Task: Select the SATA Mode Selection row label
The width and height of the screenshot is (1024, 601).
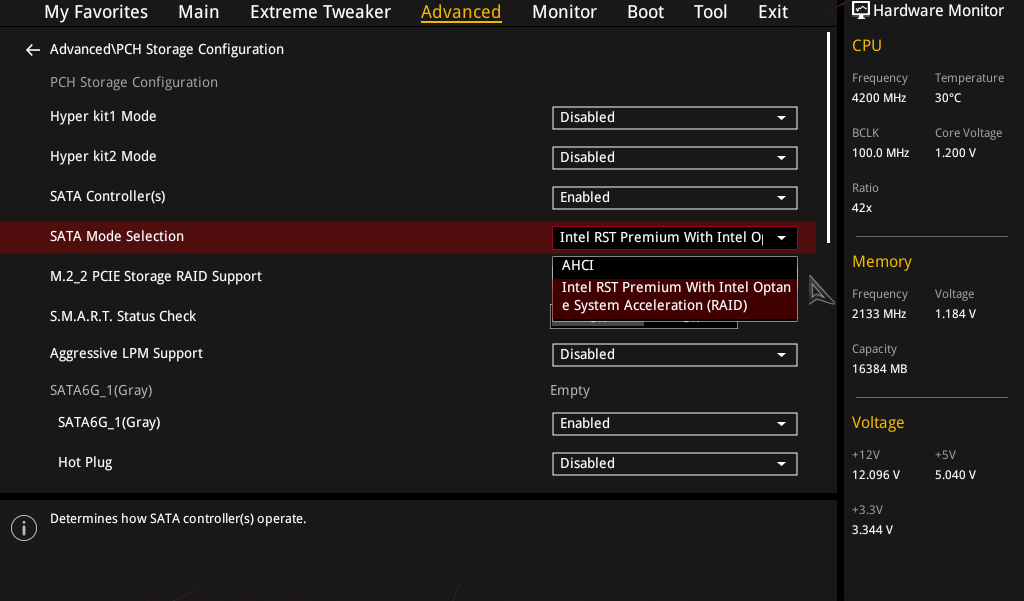Action: 117,236
